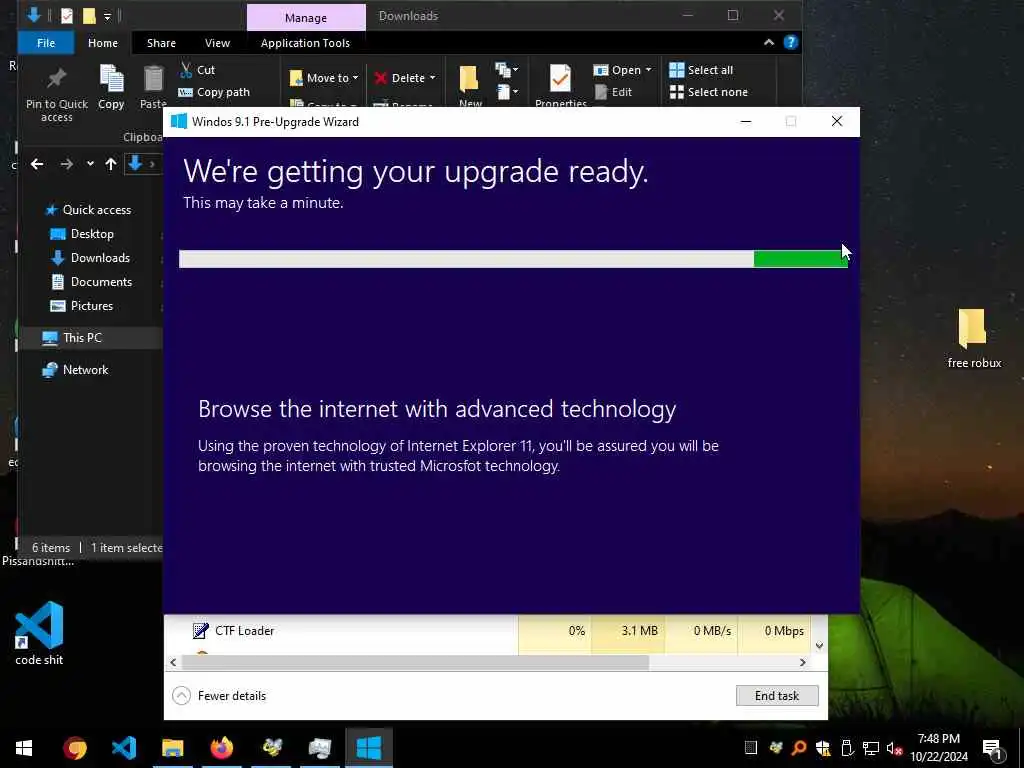Image resolution: width=1024 pixels, height=768 pixels.
Task: Click the End task button
Action: point(776,696)
